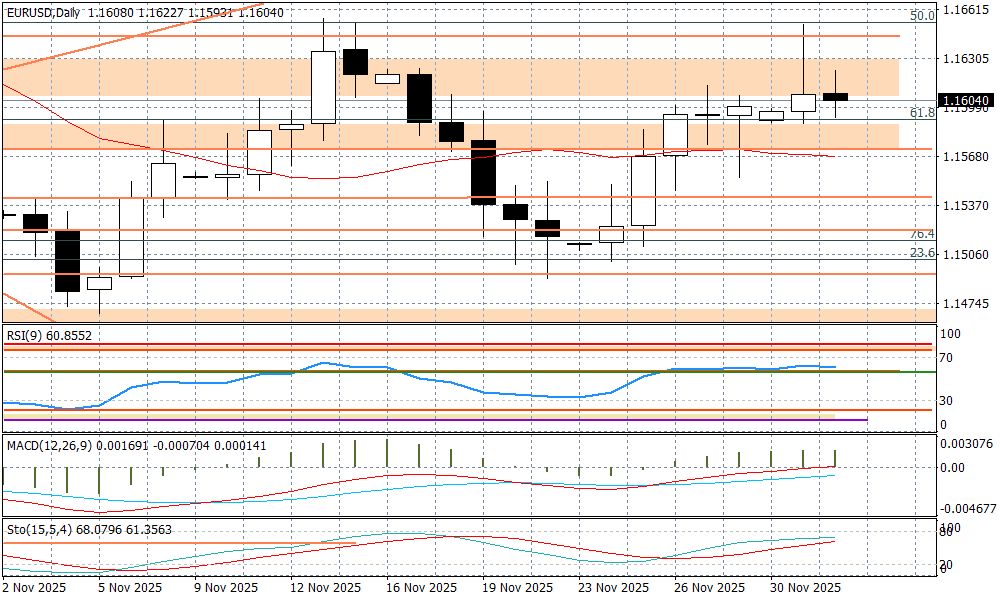This screenshot has height=600, width=1000.
Task: Click the 1.15370 price axis label
Action: 966,206
